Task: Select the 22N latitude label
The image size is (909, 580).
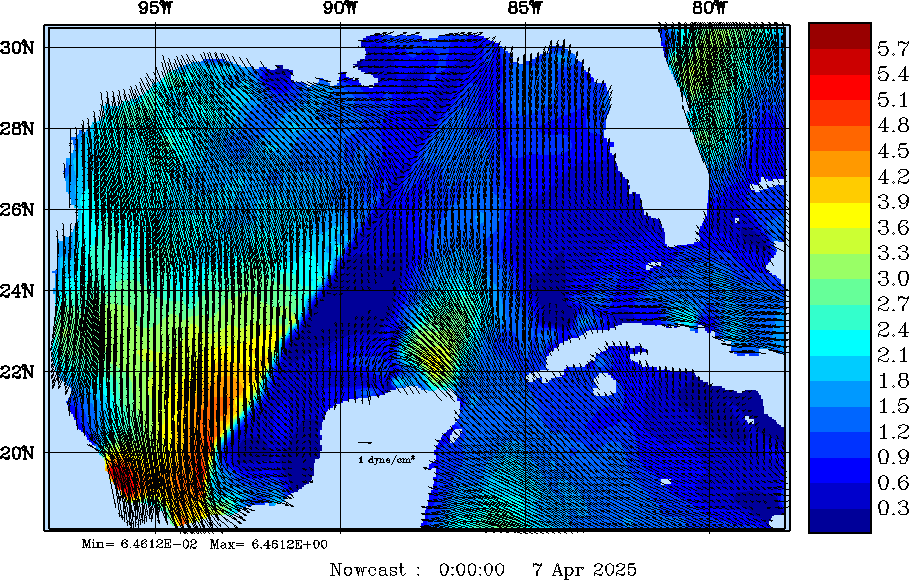Action: pos(17,371)
